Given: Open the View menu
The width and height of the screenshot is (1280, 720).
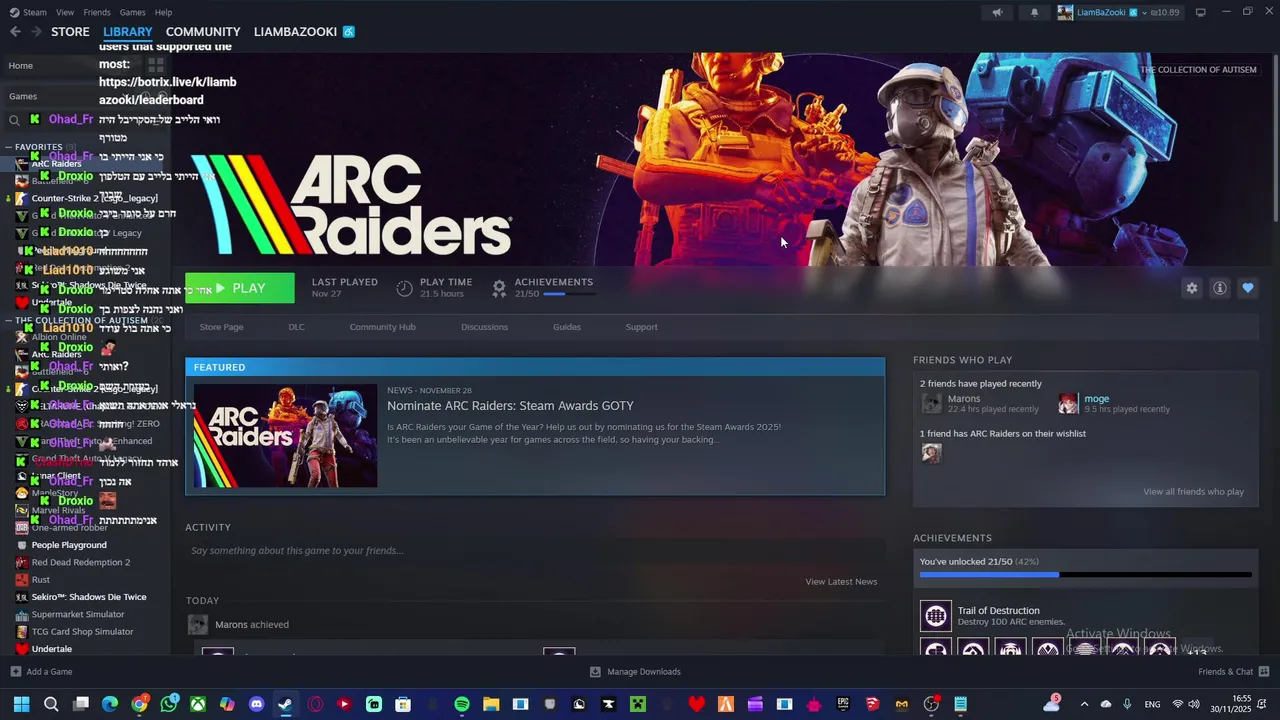Looking at the screenshot, I should (65, 12).
